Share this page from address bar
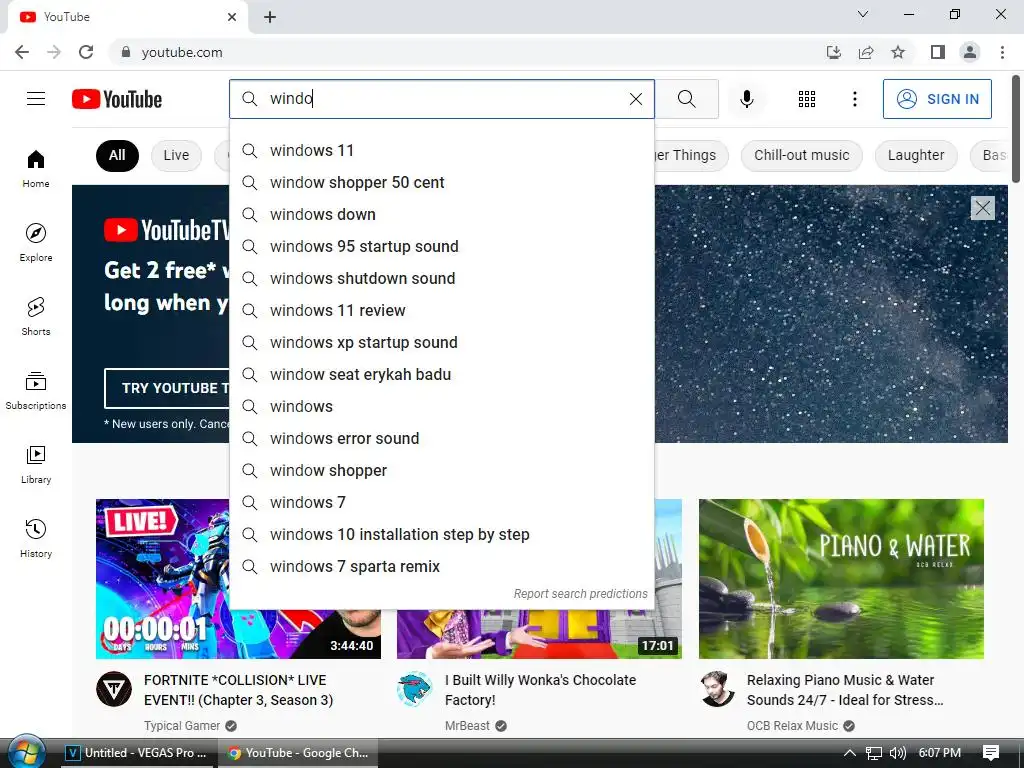Viewport: 1024px width, 768px height. point(866,52)
